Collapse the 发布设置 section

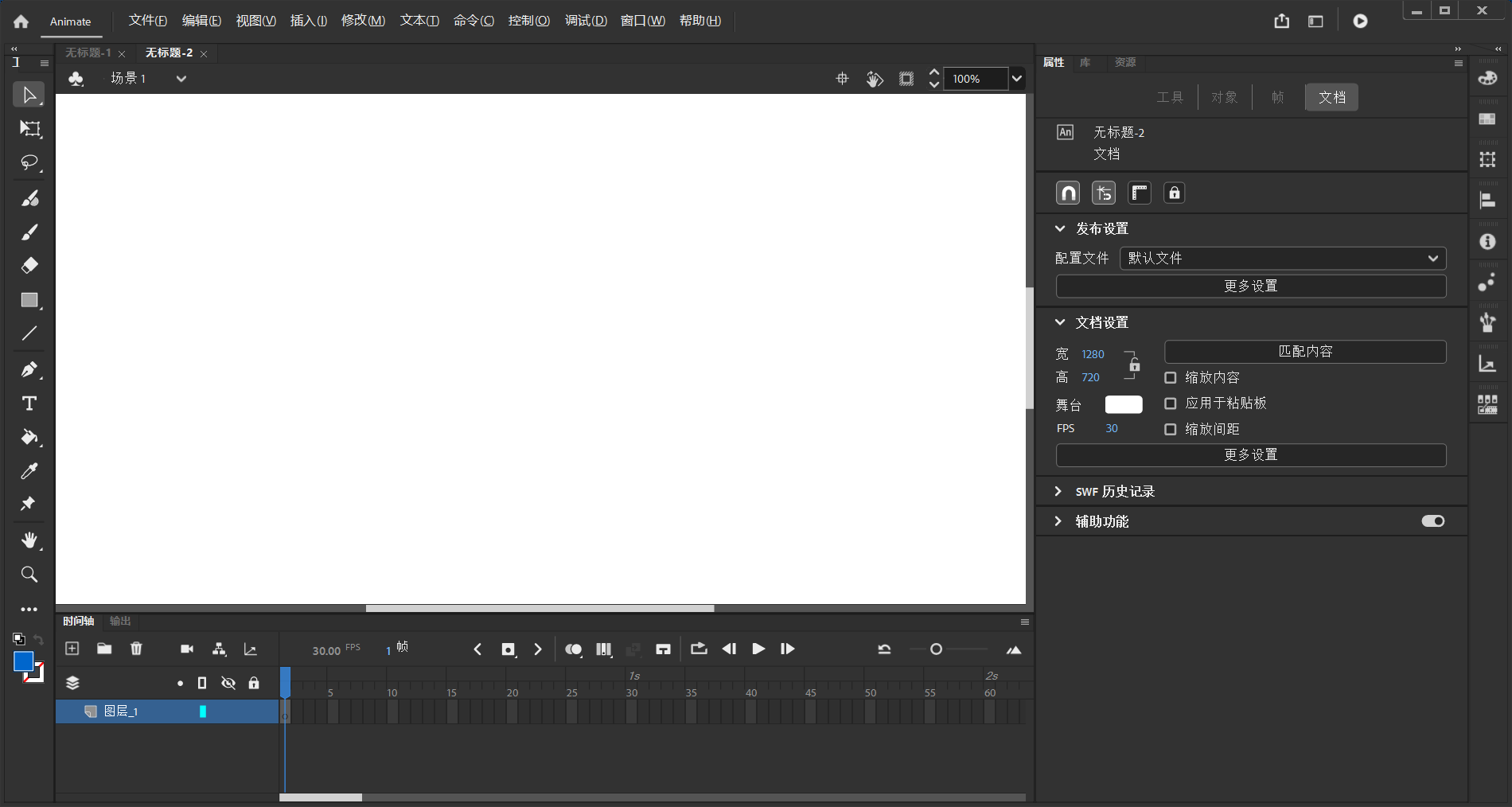point(1060,228)
